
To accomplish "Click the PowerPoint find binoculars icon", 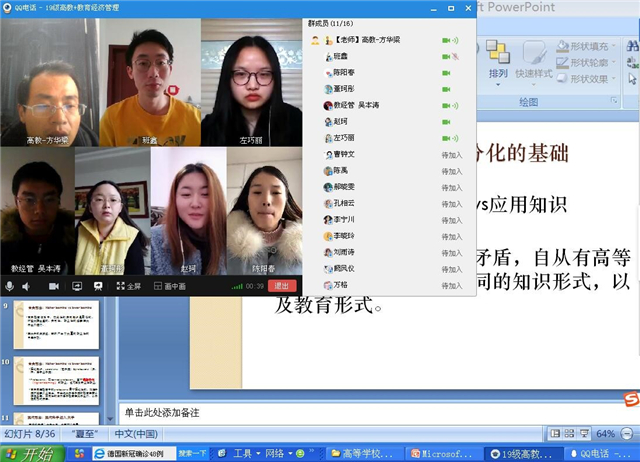I will 632,47.
